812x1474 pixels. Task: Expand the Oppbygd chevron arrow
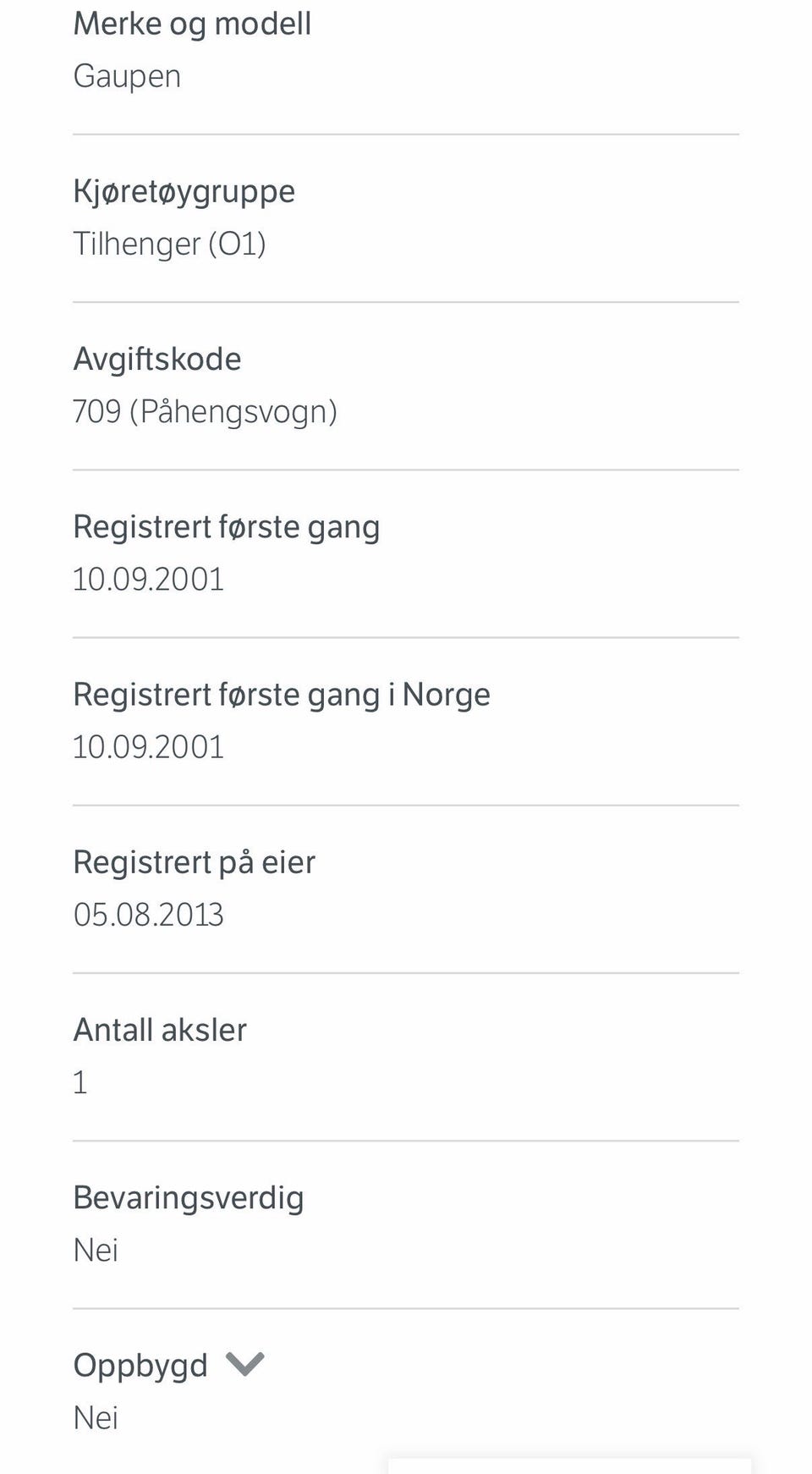click(x=245, y=1364)
